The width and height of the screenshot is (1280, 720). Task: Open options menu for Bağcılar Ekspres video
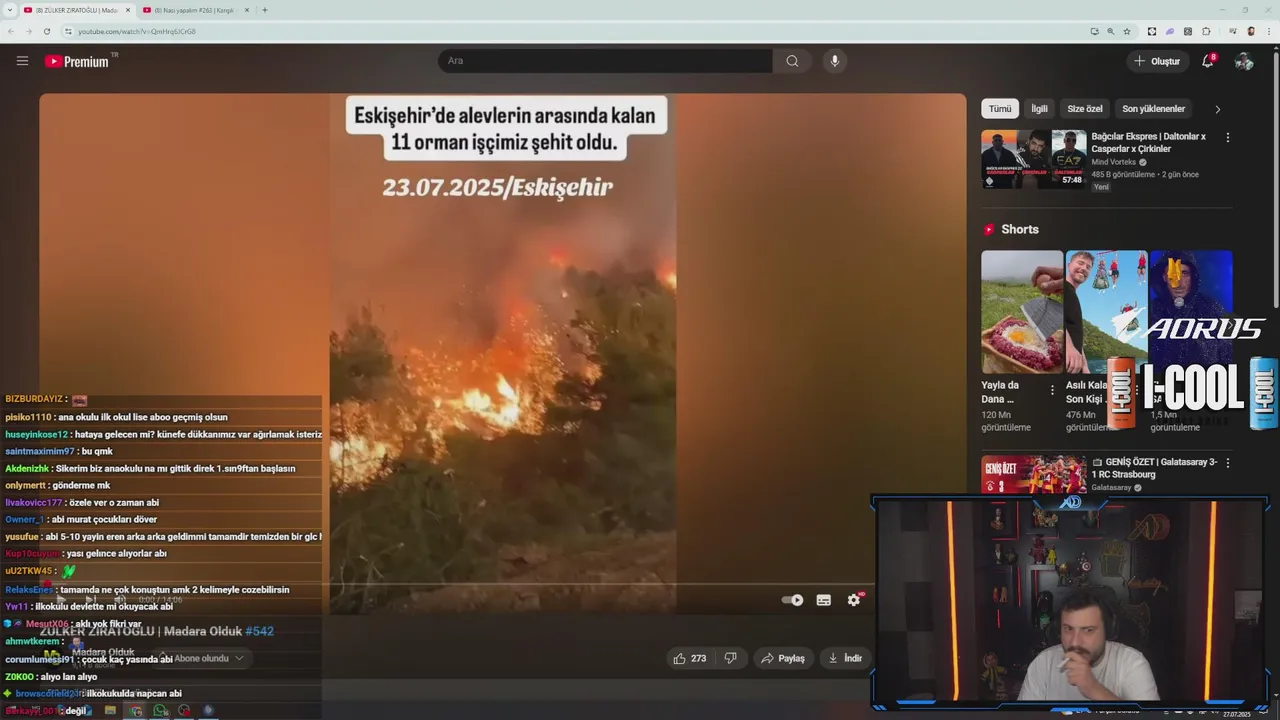pyautogui.click(x=1228, y=138)
